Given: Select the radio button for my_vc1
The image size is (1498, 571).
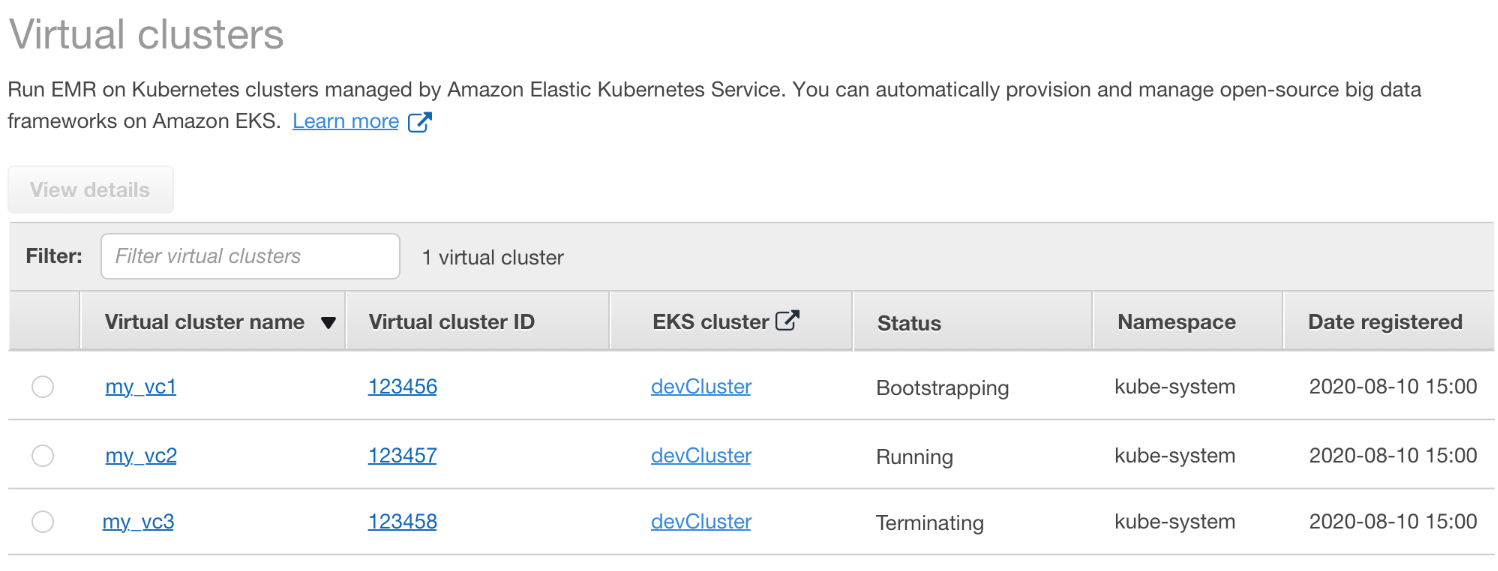Looking at the screenshot, I should [43, 387].
